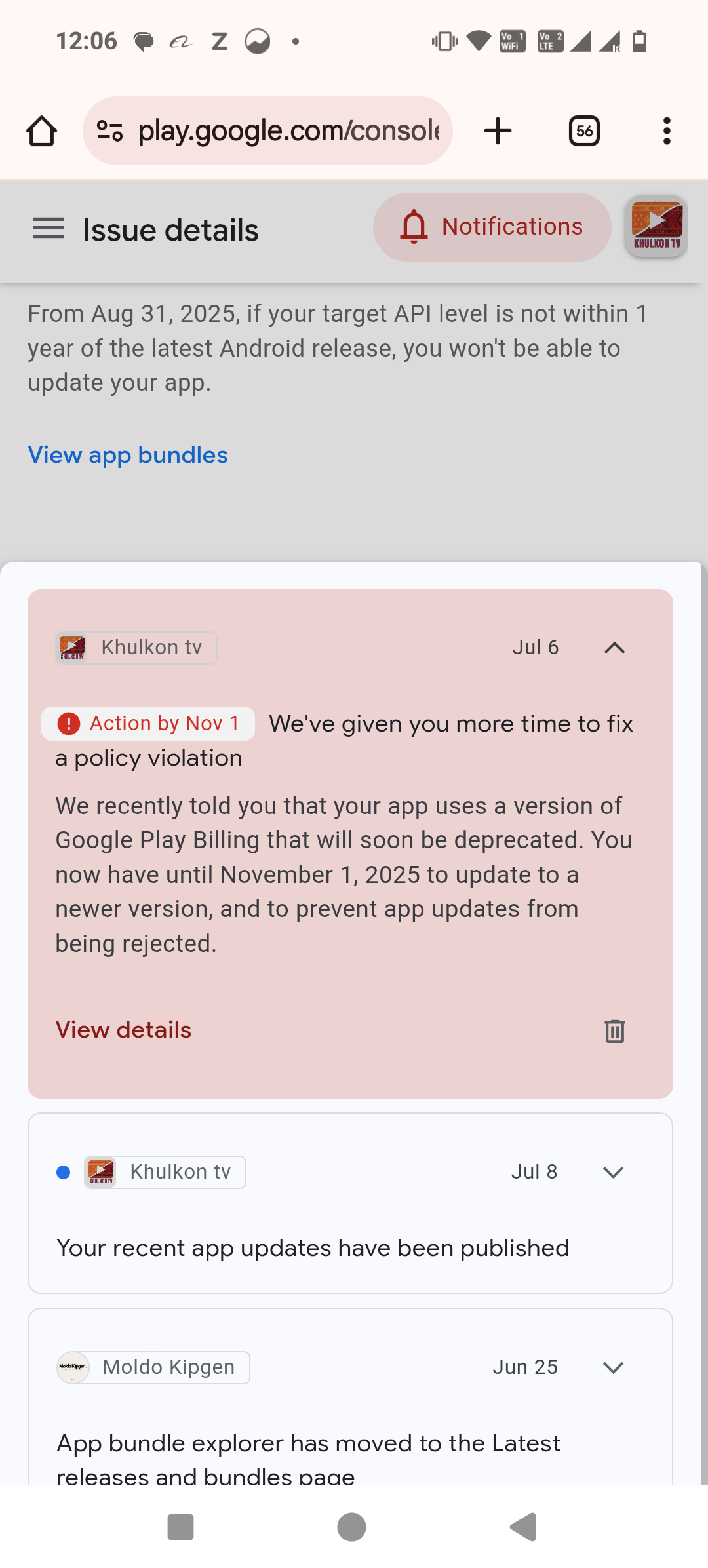Collapse the Jul 6 notification card
Screen dimensions: 708x1568
(614, 648)
